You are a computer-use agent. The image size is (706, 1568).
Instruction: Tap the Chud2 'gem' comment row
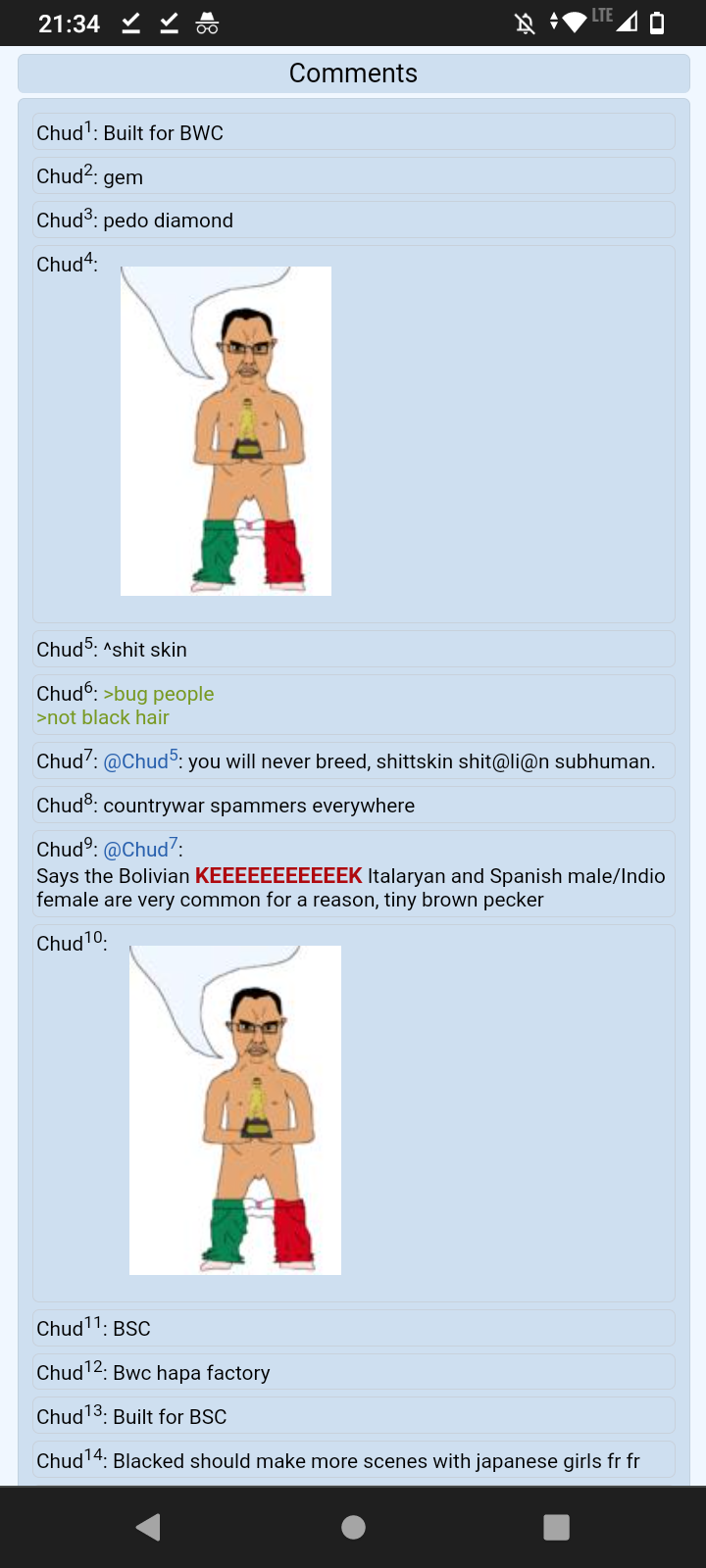[x=354, y=175]
